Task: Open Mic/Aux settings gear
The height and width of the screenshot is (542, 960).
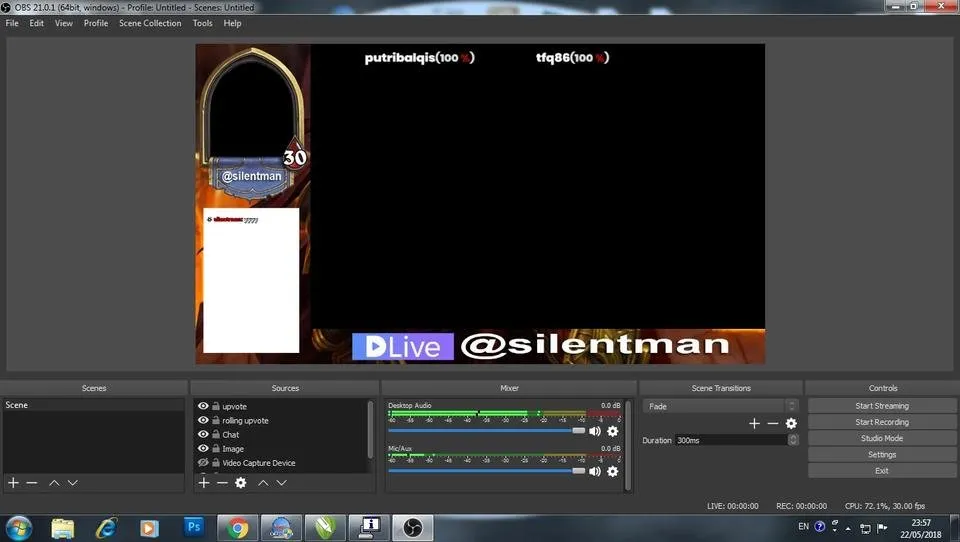Action: click(612, 471)
